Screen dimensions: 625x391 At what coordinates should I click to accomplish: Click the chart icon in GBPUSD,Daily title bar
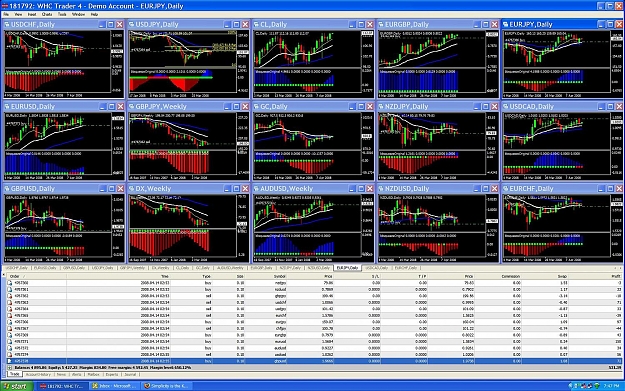pos(7,189)
